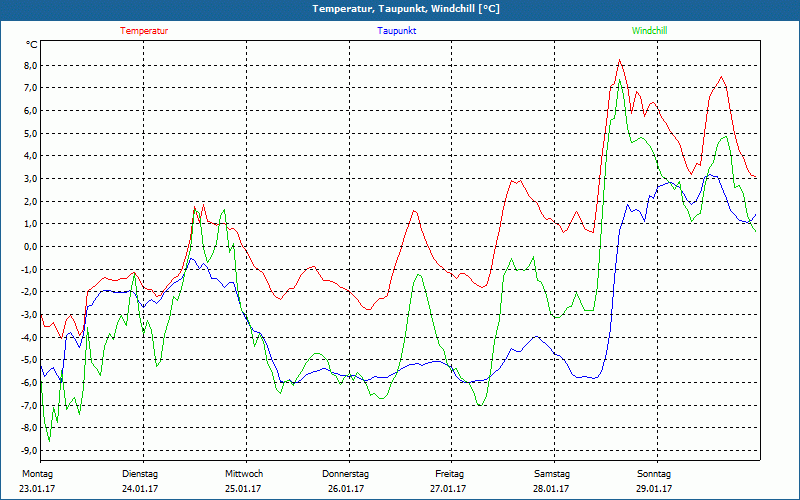Click the -7,0 y-axis value

30,405
